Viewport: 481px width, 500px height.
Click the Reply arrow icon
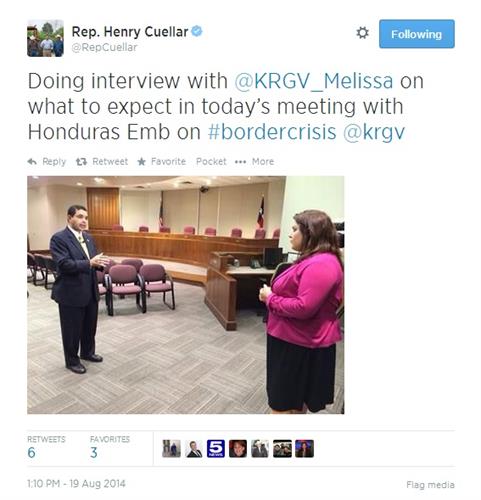pyautogui.click(x=32, y=162)
